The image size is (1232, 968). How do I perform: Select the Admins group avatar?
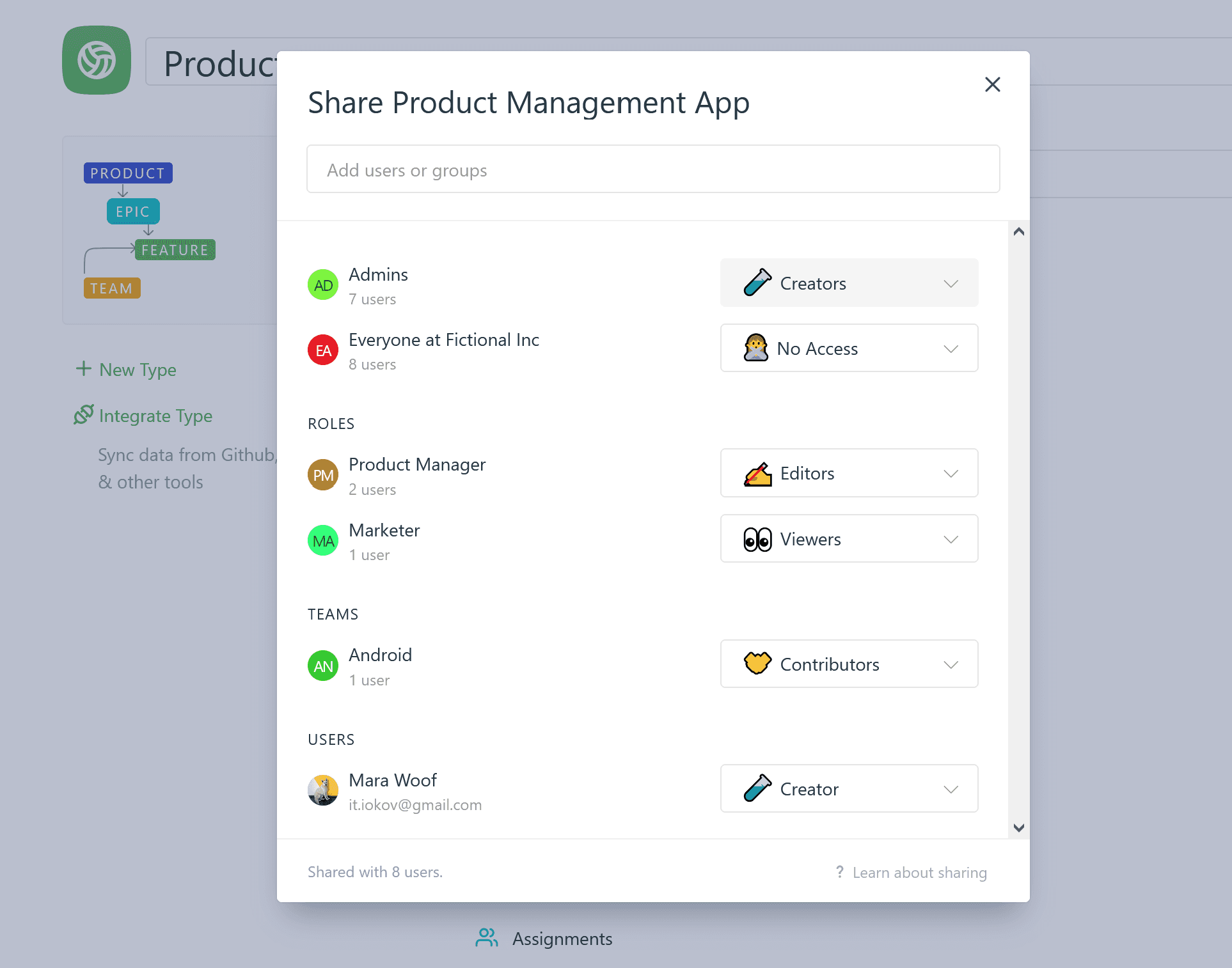coord(323,285)
